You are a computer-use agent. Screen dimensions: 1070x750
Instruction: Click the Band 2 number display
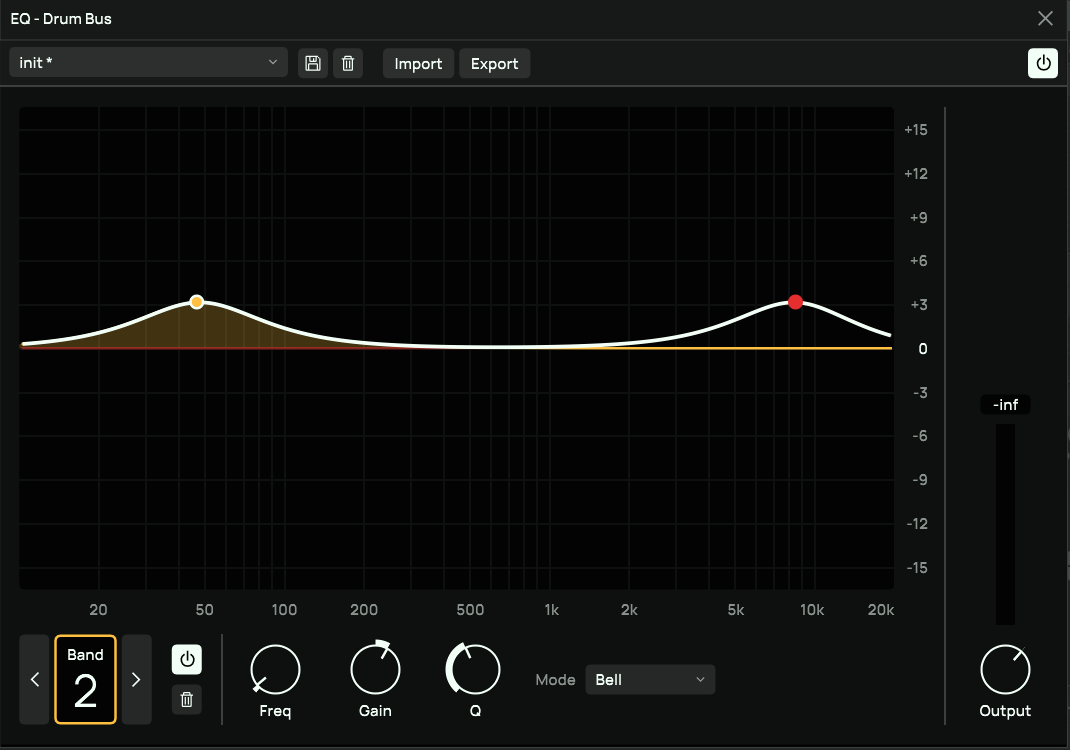tap(85, 680)
